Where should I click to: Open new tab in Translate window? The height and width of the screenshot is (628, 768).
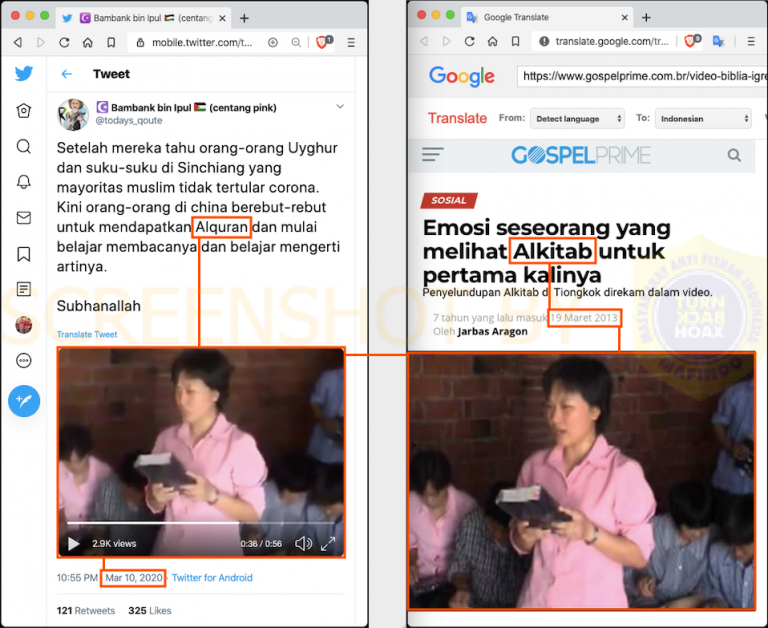(x=646, y=17)
